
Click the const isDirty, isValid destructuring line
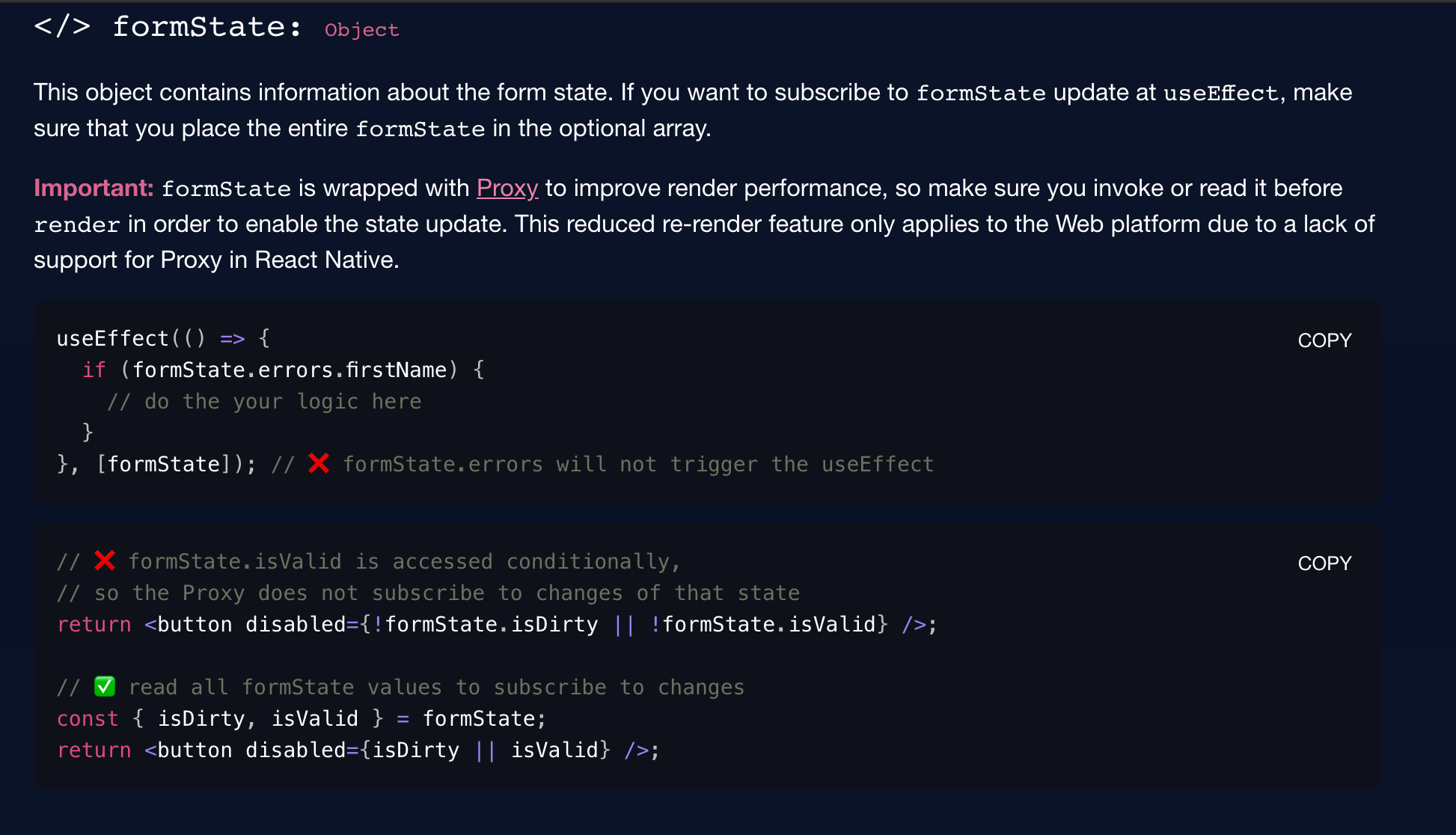(302, 718)
